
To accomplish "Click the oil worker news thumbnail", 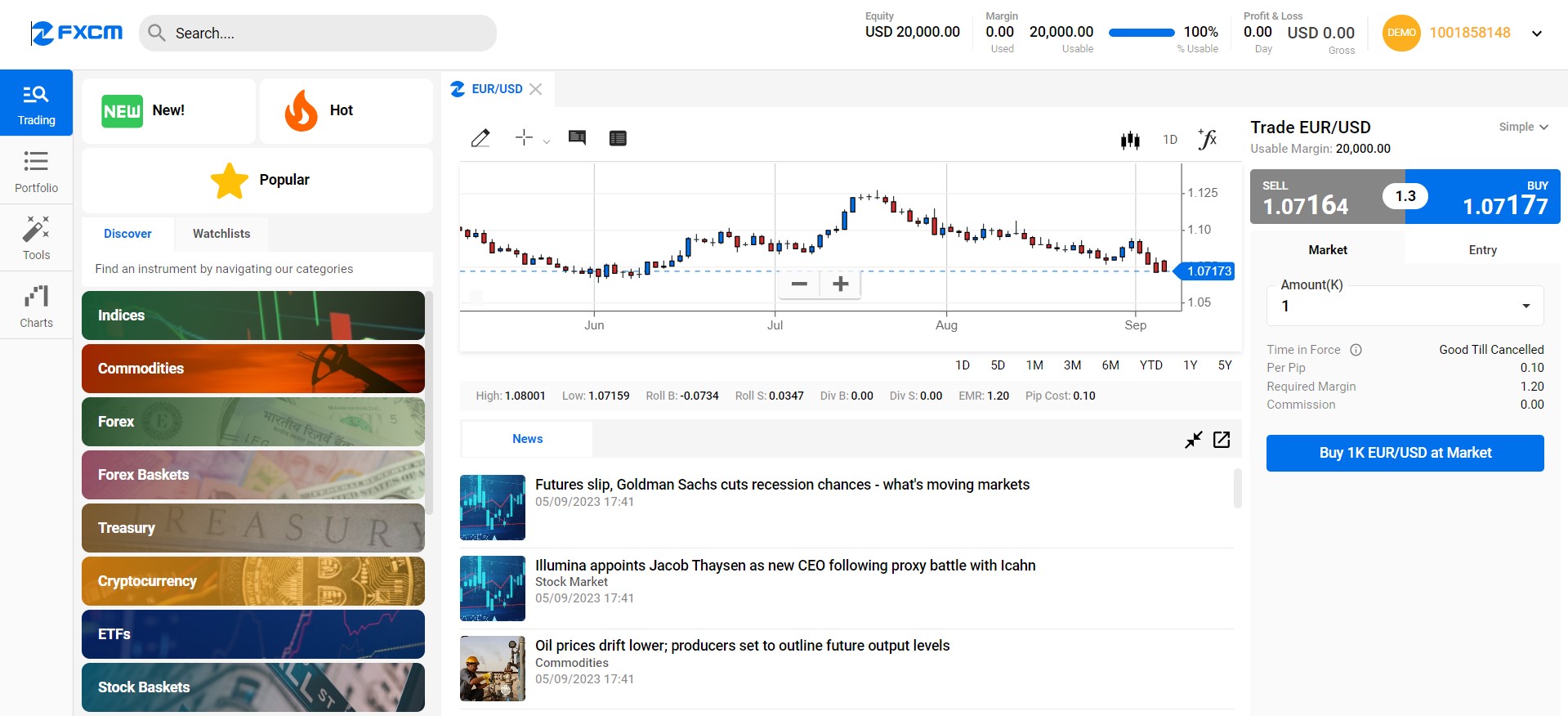I will coord(493,669).
